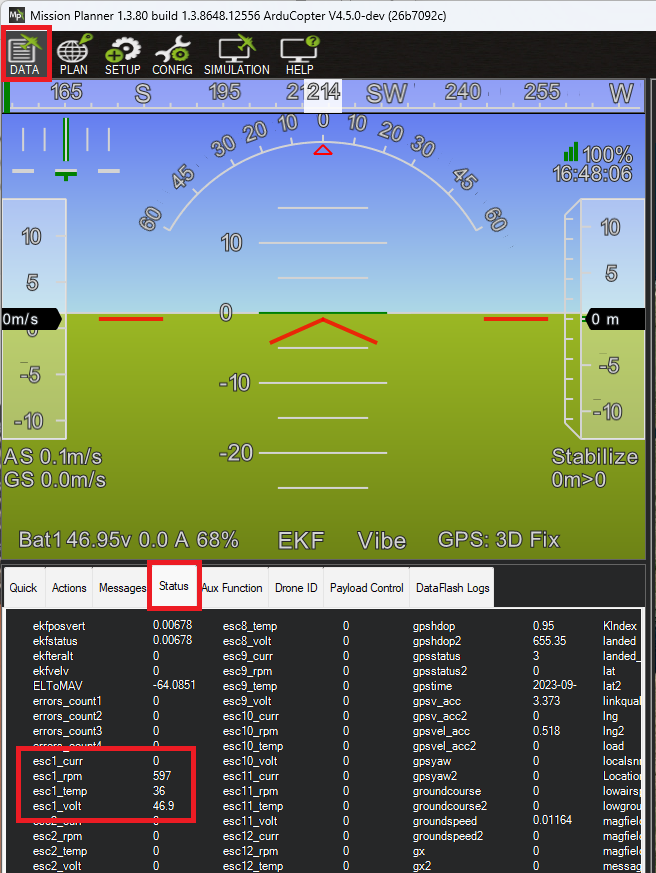Click the Vibe status label

(x=382, y=540)
